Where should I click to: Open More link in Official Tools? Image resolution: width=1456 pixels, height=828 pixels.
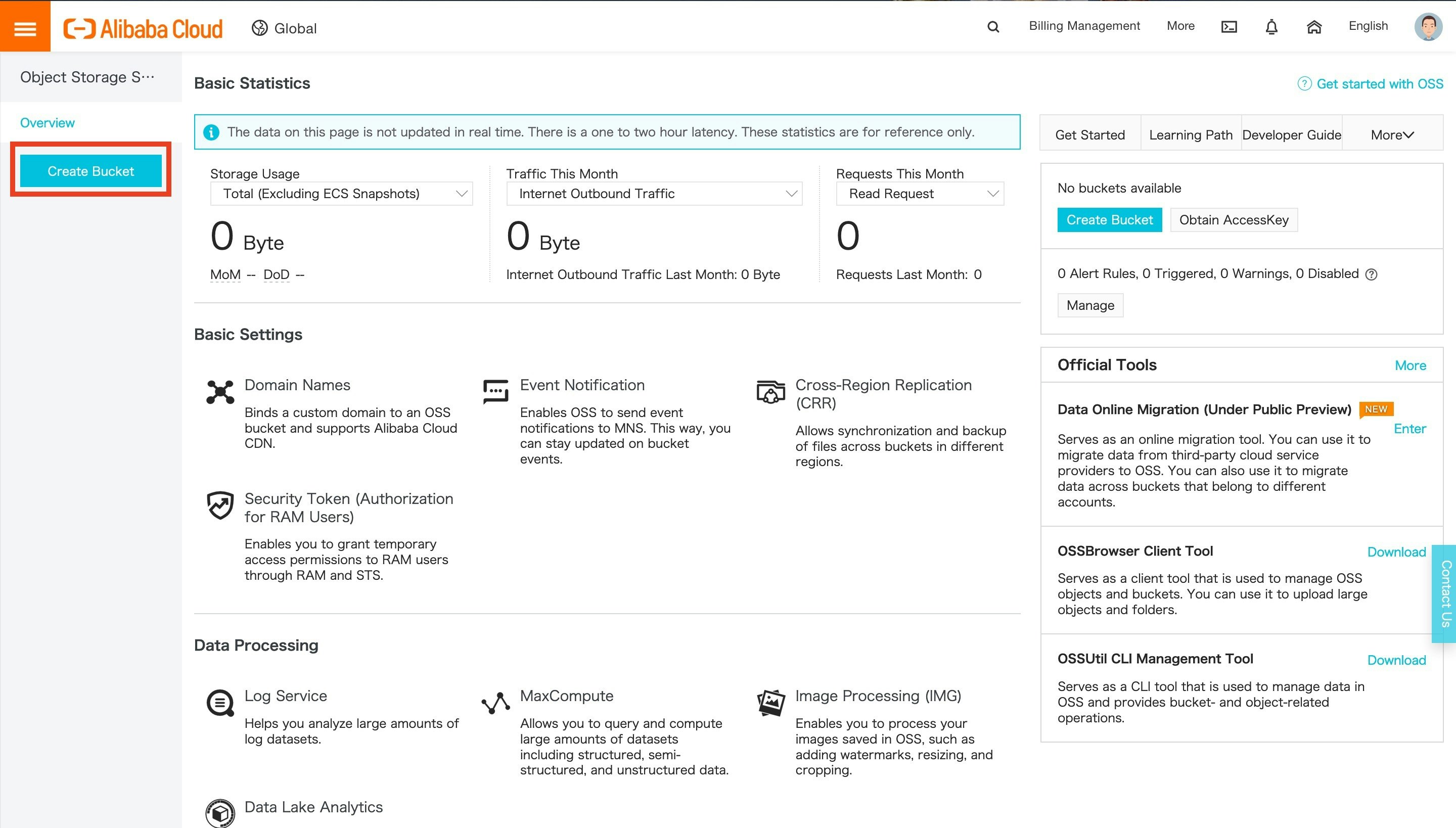[x=1410, y=365]
